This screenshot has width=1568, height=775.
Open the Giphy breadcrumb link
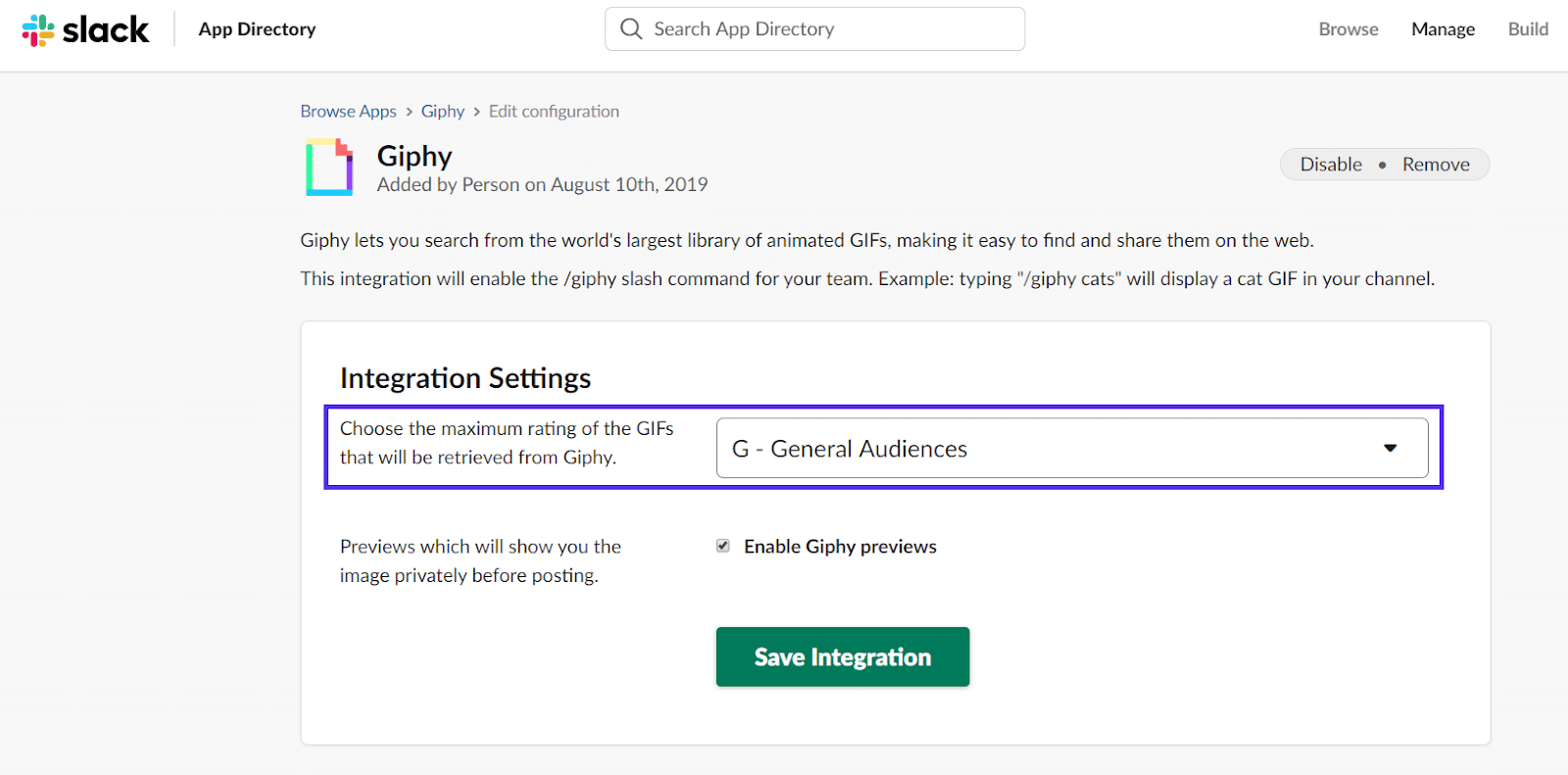pyautogui.click(x=443, y=112)
